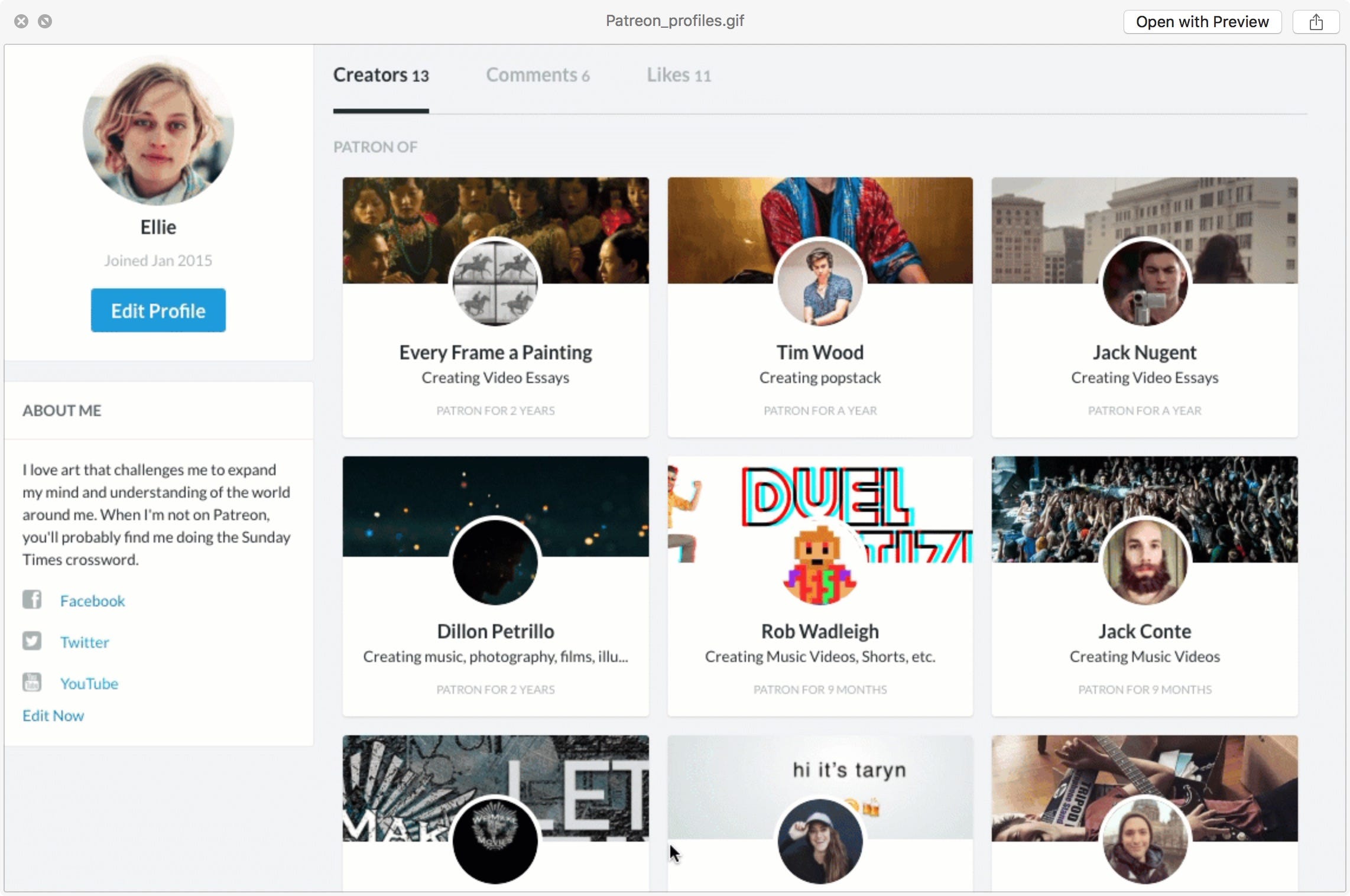
Task: Open Rob Wadleigh's pixel character avatar
Action: (x=820, y=561)
